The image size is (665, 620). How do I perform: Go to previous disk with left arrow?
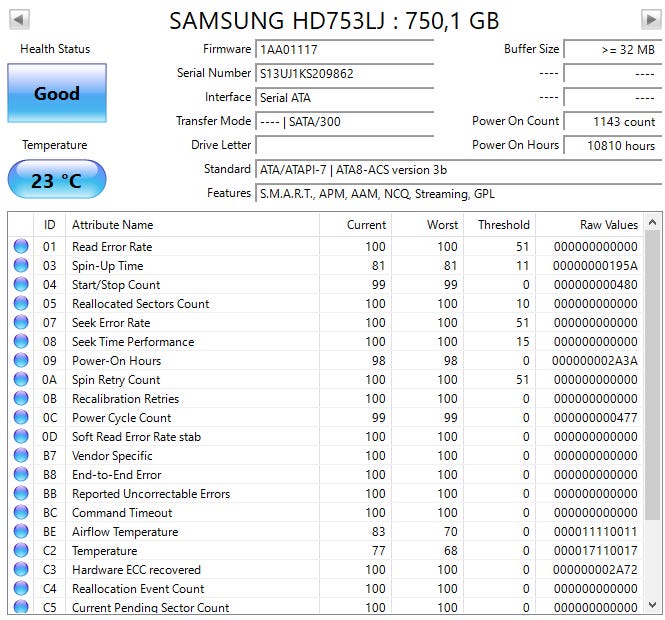click(x=19, y=20)
